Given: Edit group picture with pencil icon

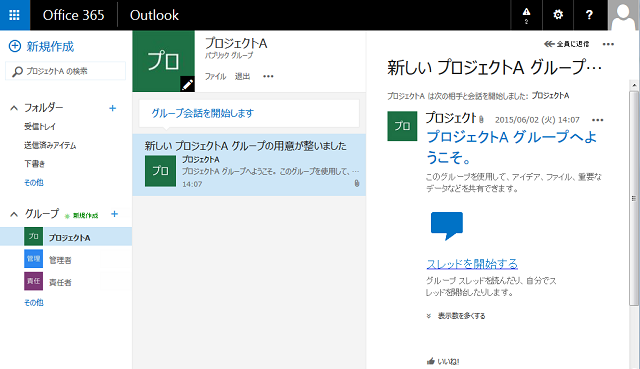Looking at the screenshot, I should coord(187,84).
